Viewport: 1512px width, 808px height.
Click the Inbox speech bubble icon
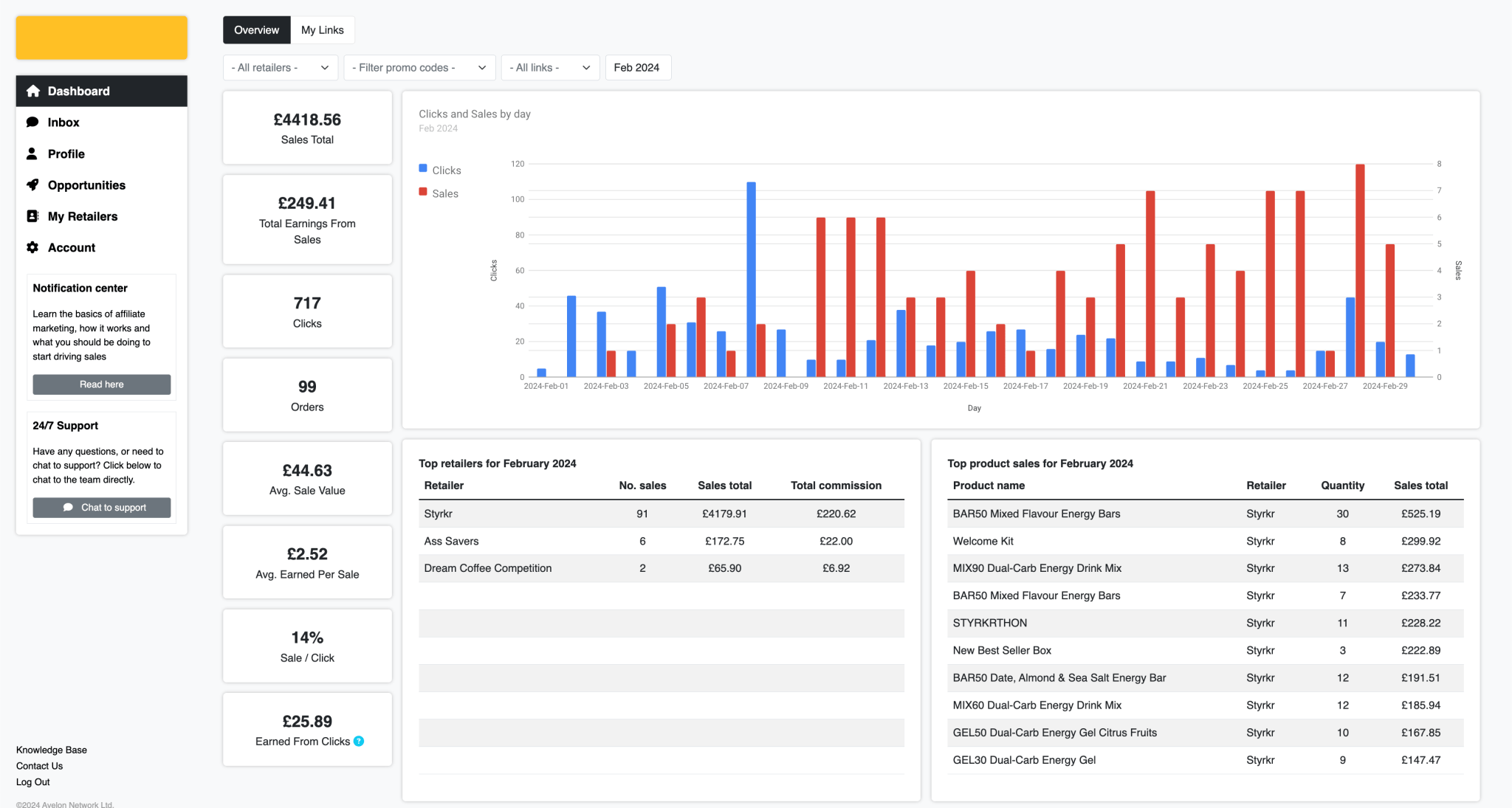tap(32, 122)
